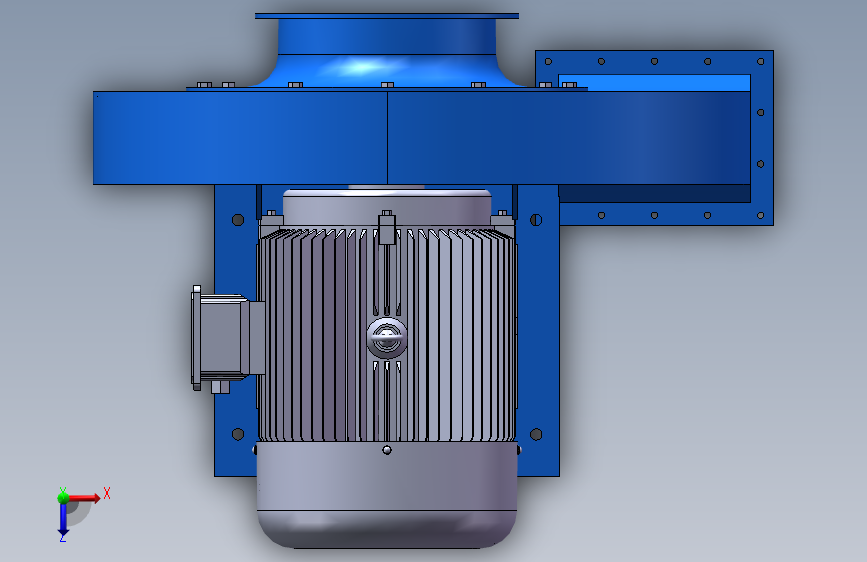Image resolution: width=867 pixels, height=562 pixels.
Task: Pick the upper-left hole in motor mounting plate
Action: tap(238, 220)
